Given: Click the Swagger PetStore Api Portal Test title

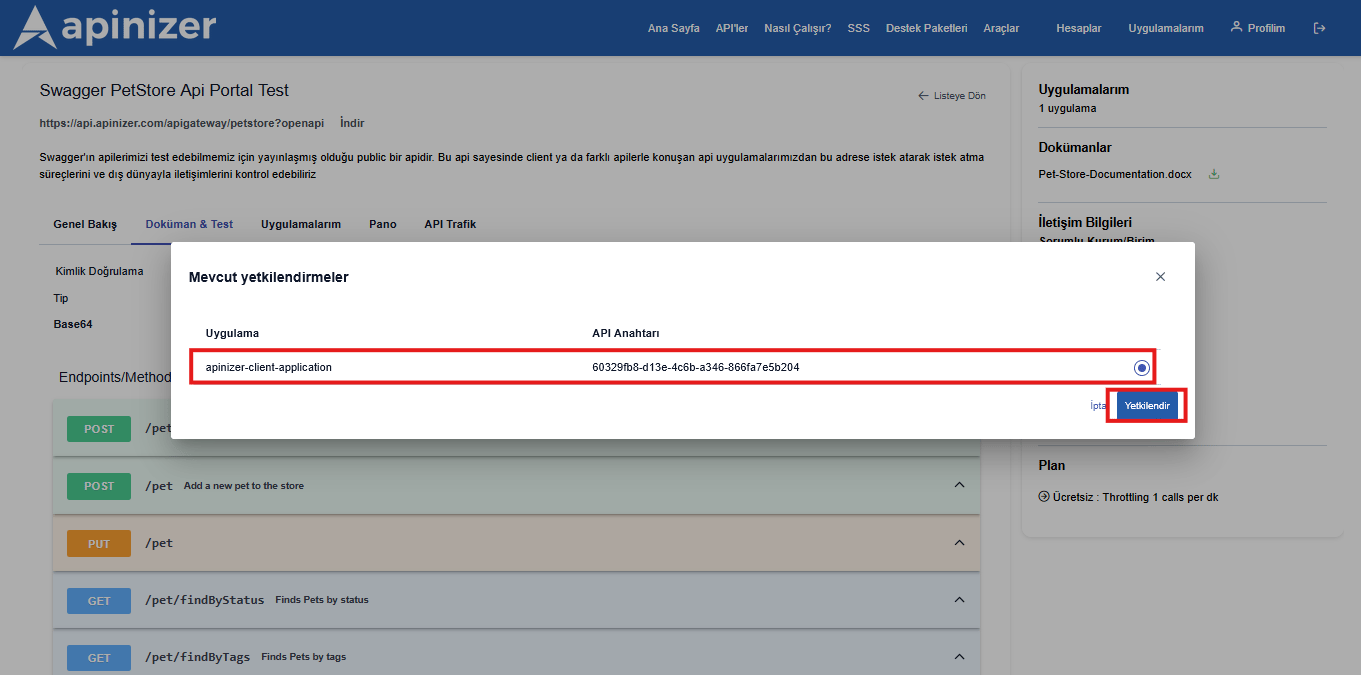Looking at the screenshot, I should (164, 90).
